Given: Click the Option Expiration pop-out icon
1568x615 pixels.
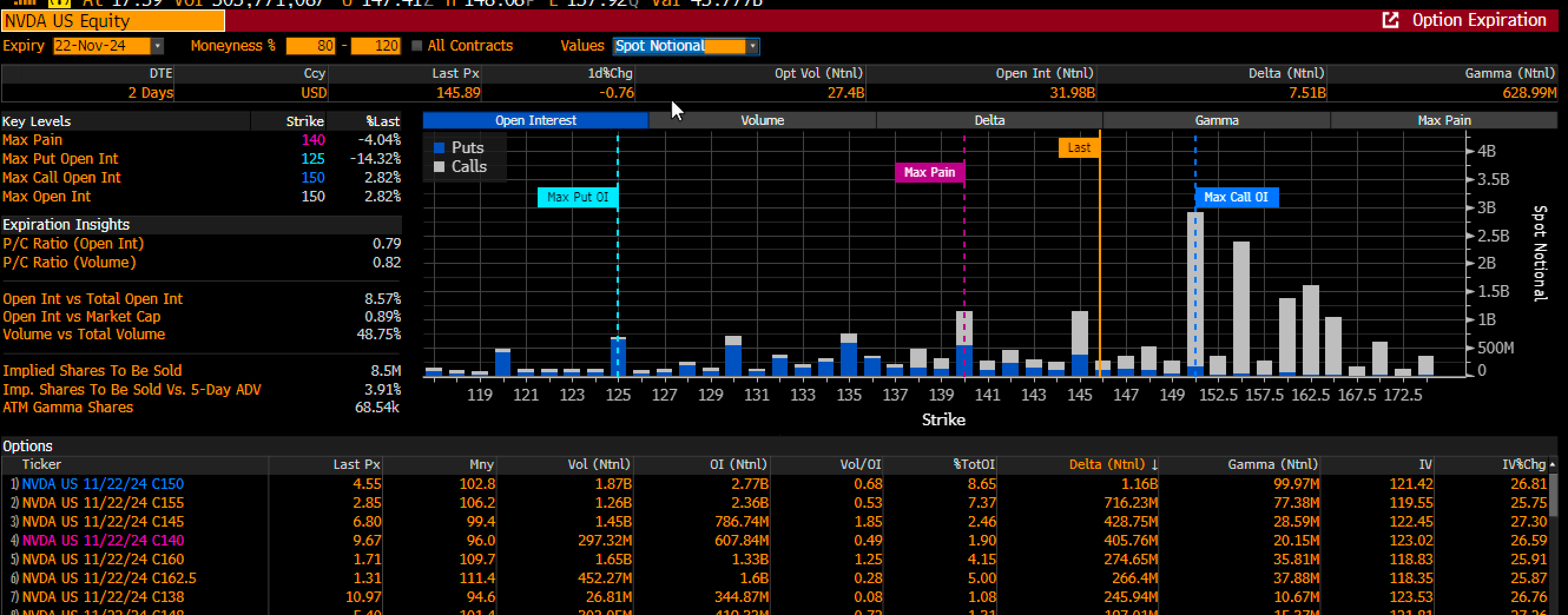Looking at the screenshot, I should pos(1391,20).
